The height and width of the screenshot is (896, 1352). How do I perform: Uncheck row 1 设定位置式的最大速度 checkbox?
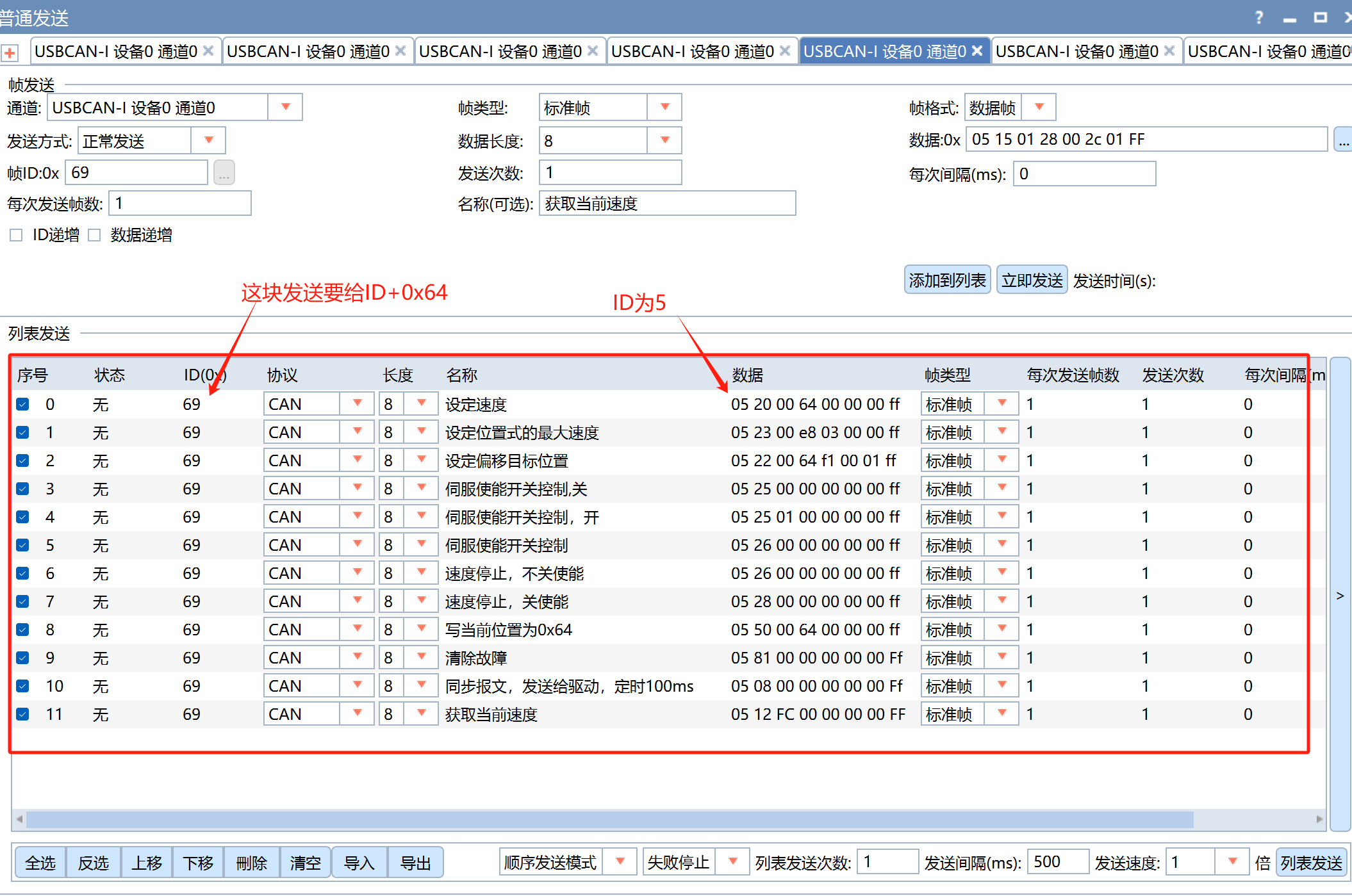pyautogui.click(x=22, y=432)
